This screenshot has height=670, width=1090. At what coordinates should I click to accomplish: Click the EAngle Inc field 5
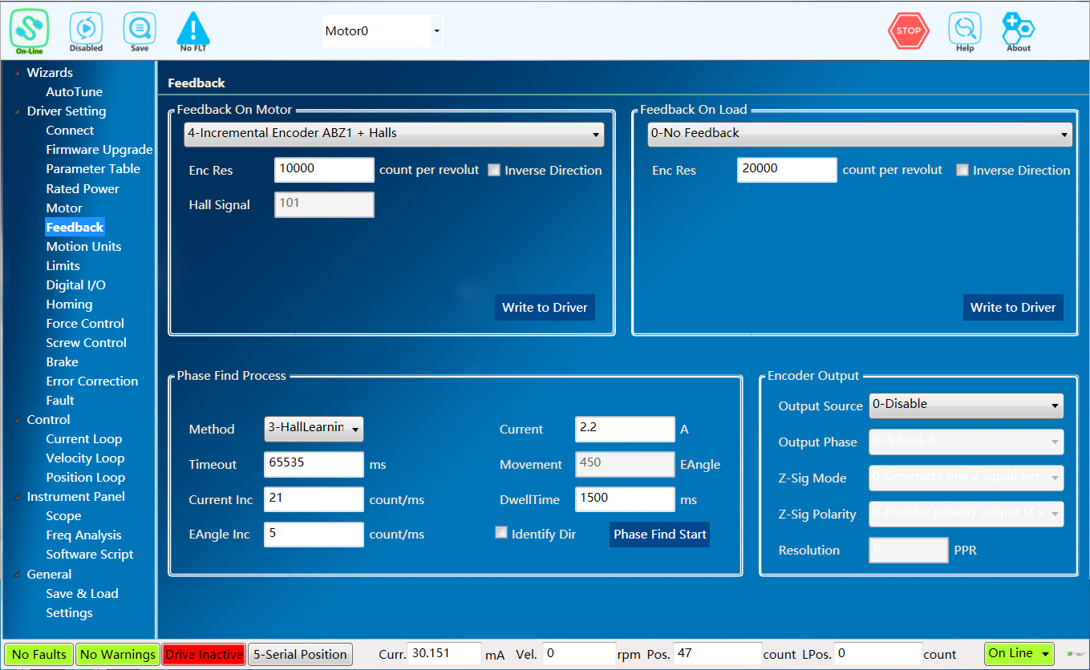tap(314, 534)
